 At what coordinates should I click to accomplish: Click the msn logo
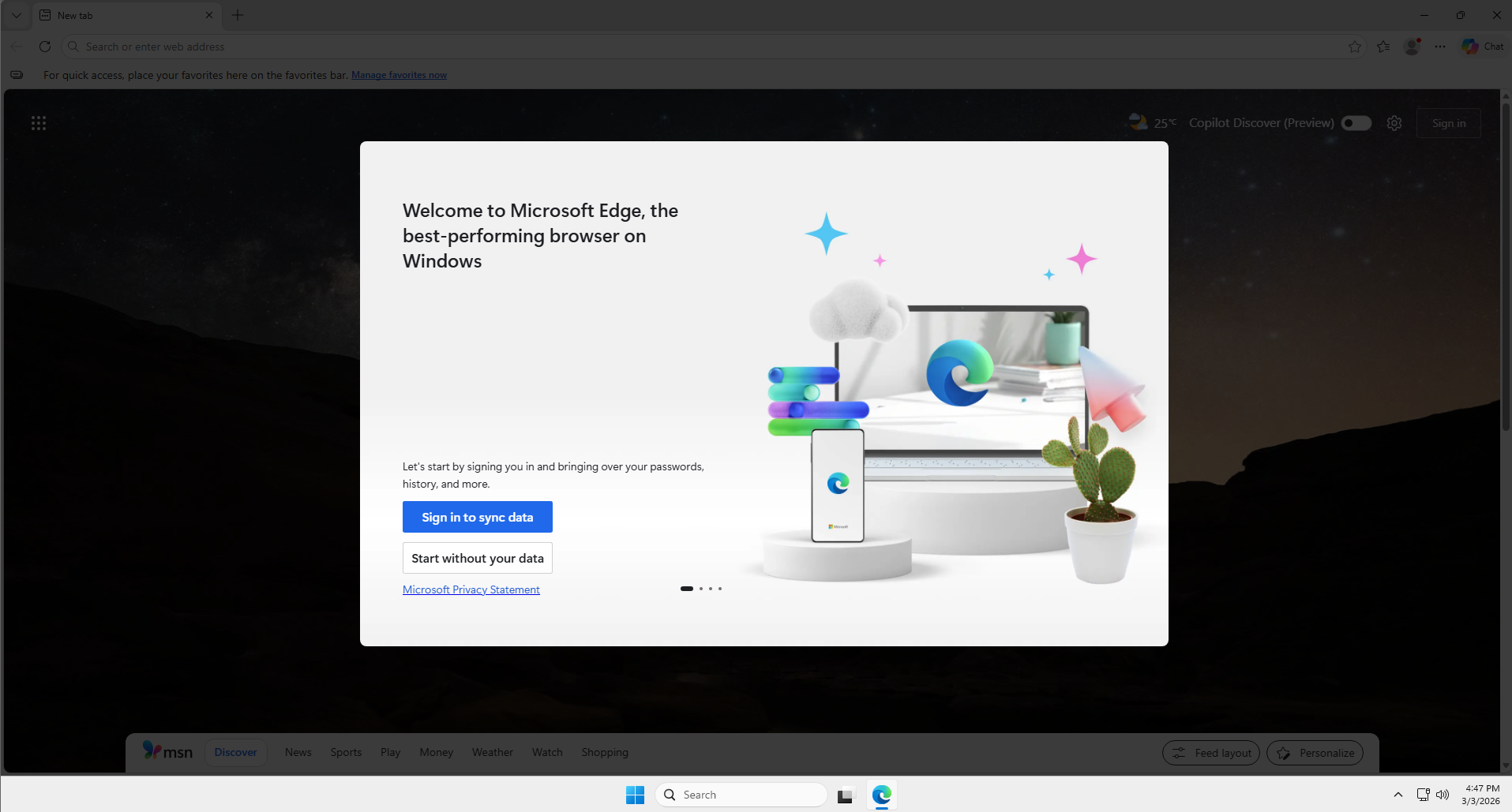(x=167, y=751)
